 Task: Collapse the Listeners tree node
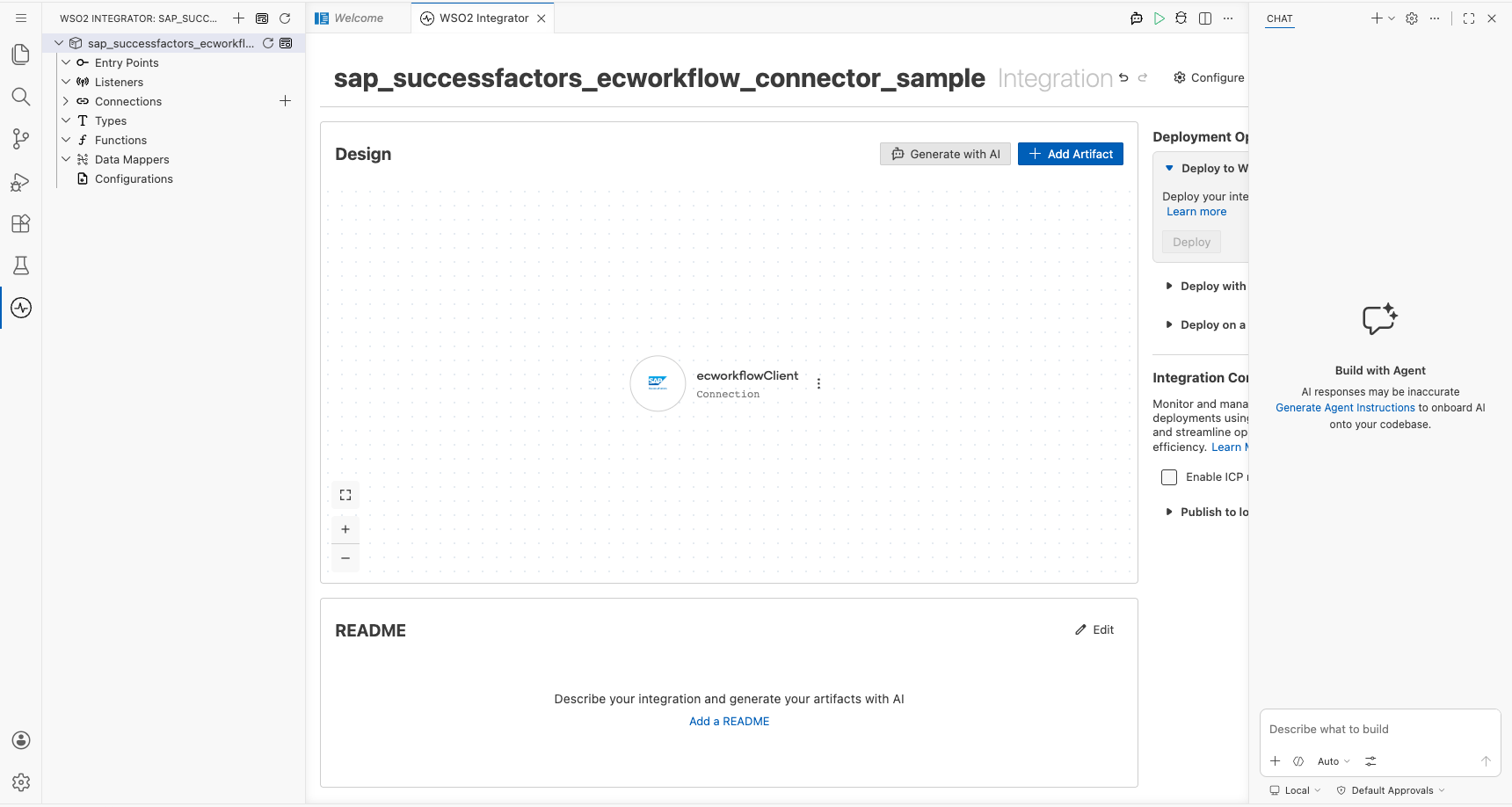66,82
